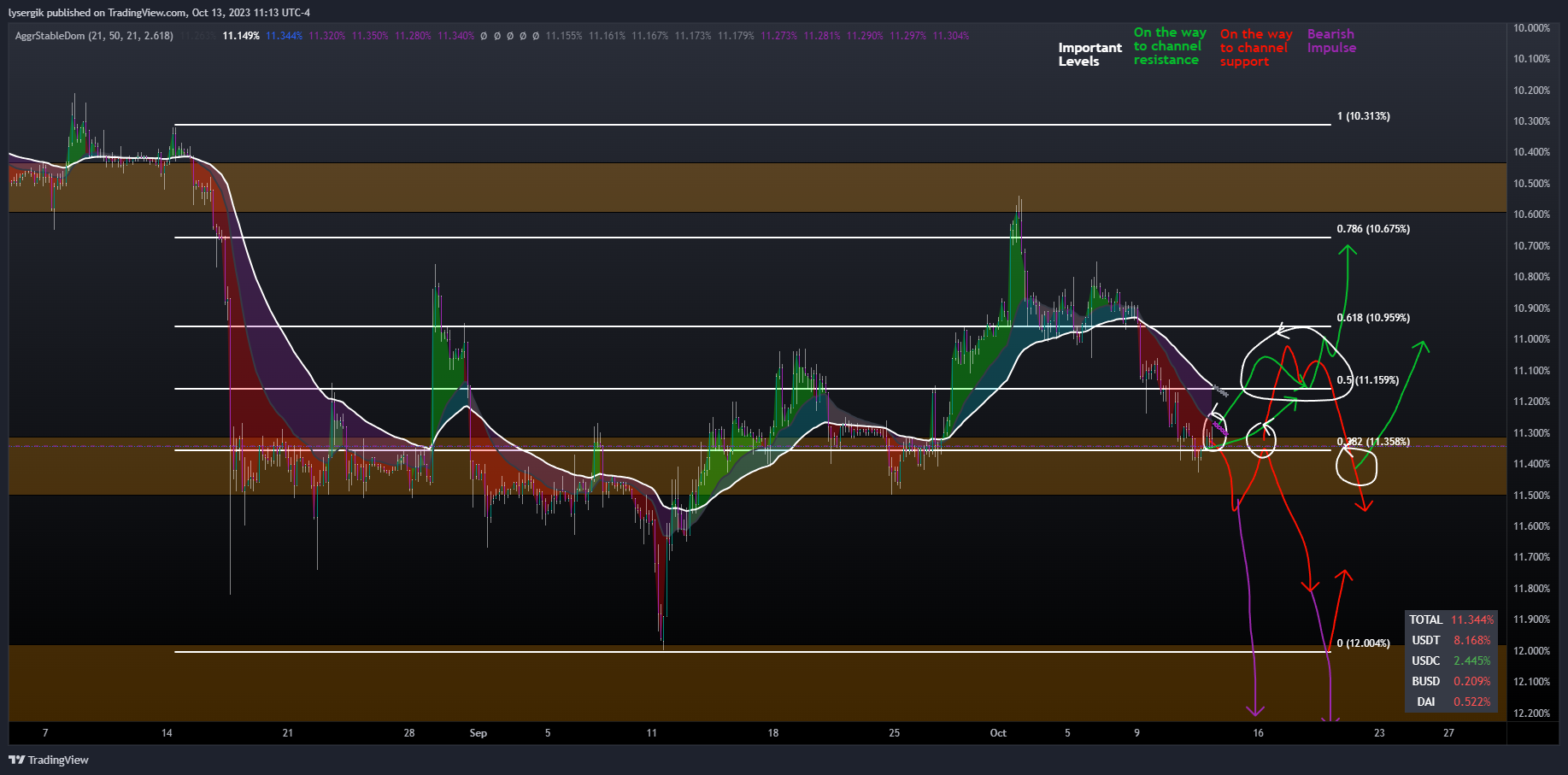Screen dimensions: 1568x775
Task: Click the 10.700% price axis label
Action: point(1531,246)
